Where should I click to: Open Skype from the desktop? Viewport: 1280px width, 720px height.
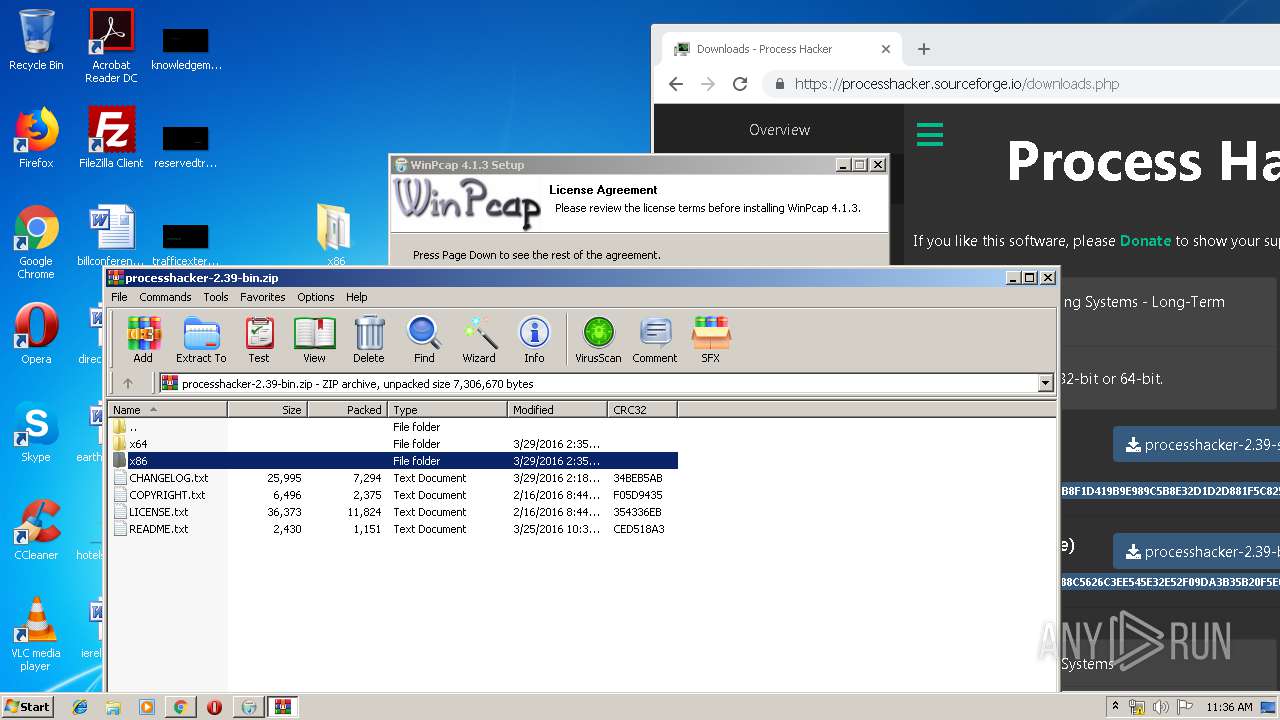pos(36,432)
